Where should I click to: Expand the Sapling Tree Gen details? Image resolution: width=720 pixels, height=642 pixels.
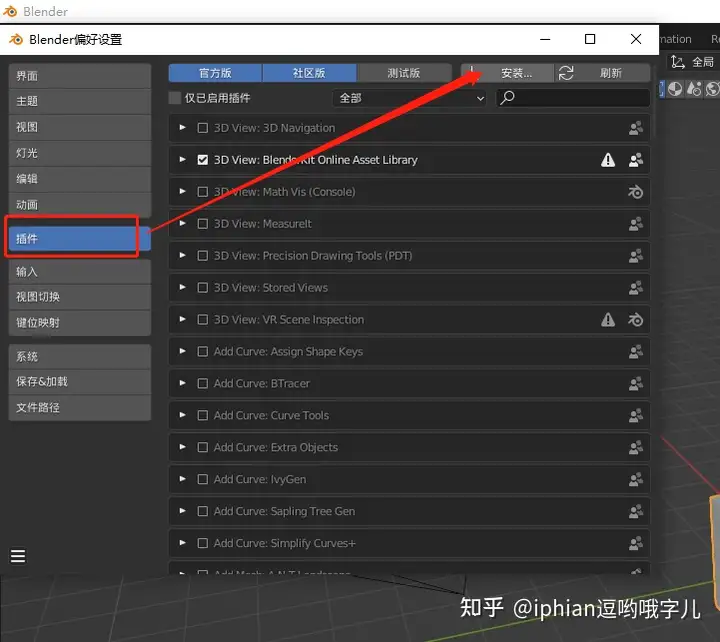183,511
